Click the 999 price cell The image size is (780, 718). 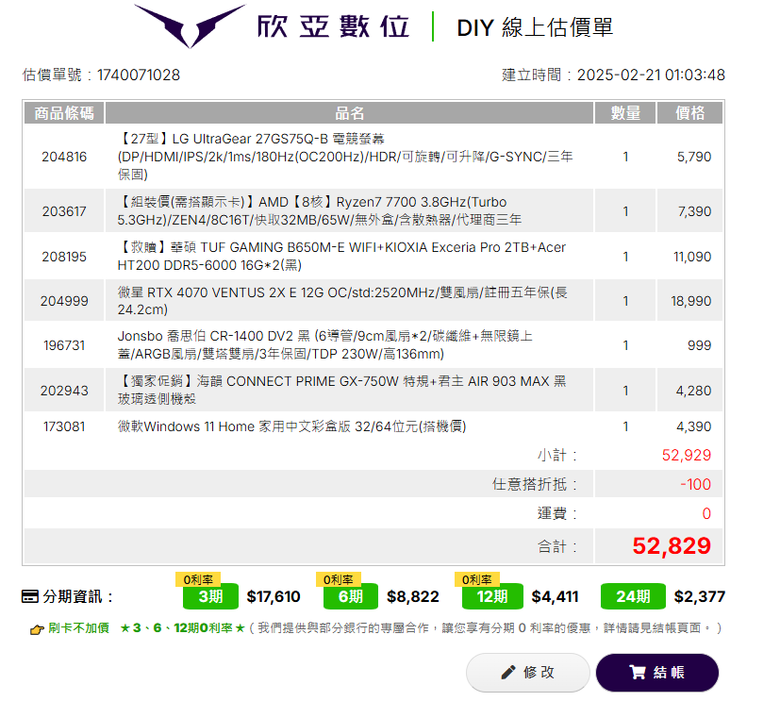coord(699,345)
